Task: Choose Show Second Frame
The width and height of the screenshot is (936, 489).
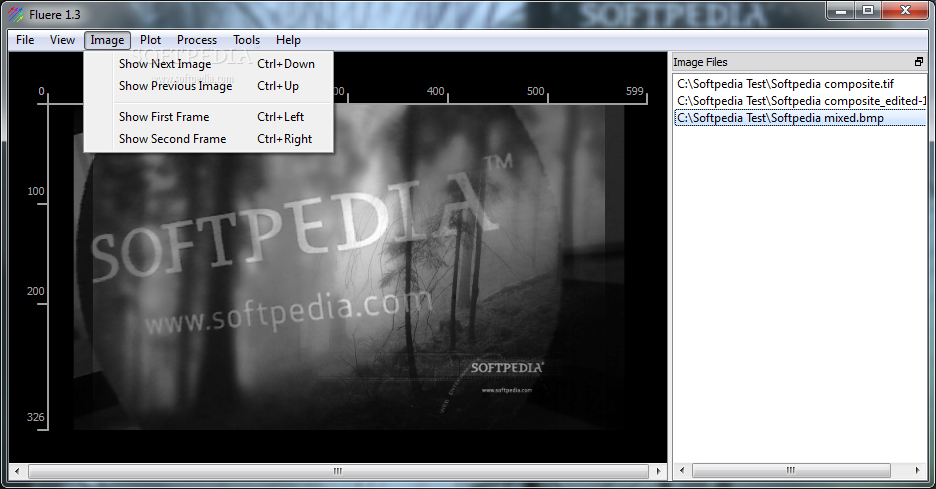Action: click(208, 139)
